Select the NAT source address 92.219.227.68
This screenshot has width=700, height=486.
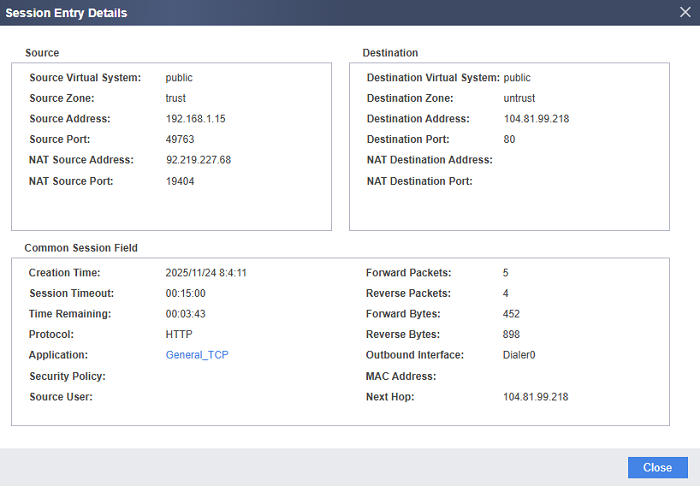tap(198, 160)
